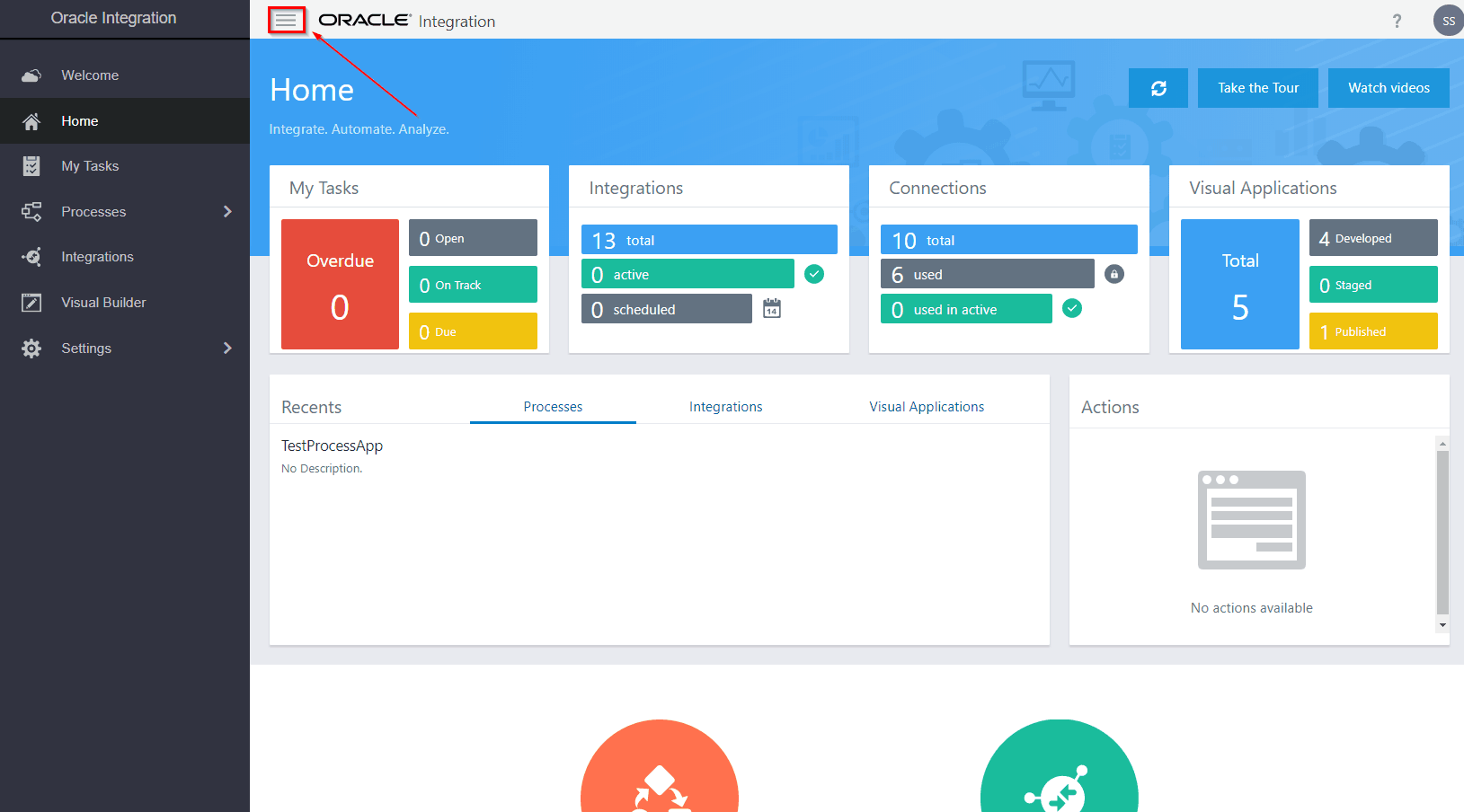Click the Visual Builder pencil icon
This screenshot has height=812, width=1464.
[31, 303]
